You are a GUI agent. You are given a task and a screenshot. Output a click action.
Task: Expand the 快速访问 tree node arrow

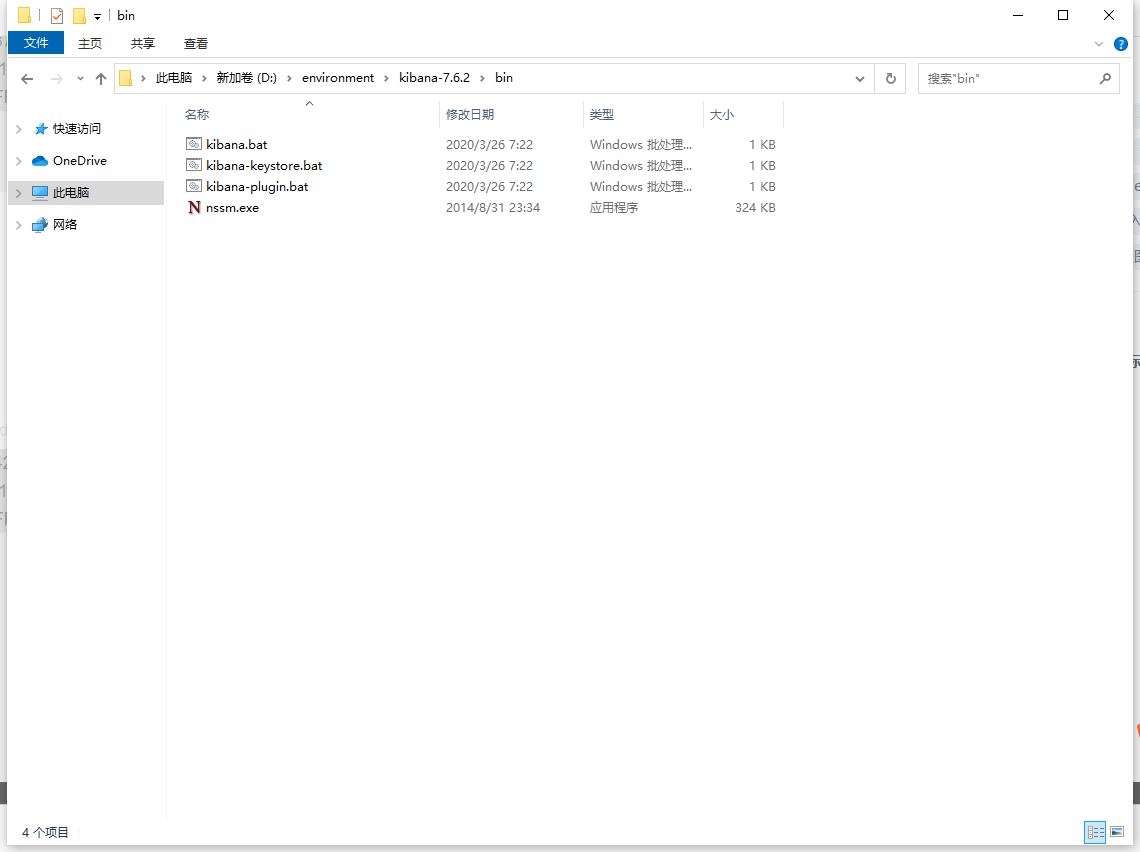tap(19, 129)
